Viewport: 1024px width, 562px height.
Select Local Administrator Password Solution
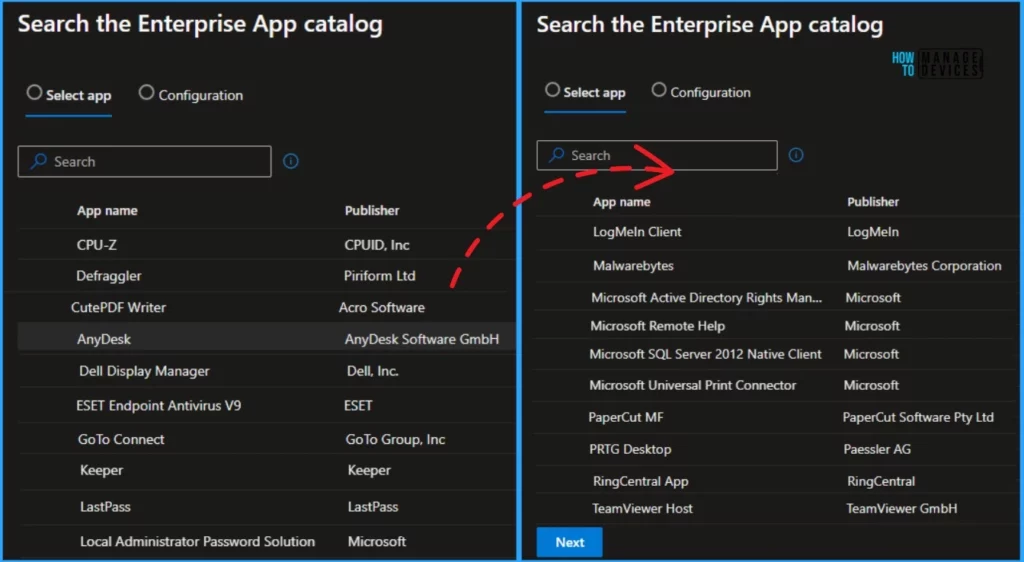(x=197, y=541)
